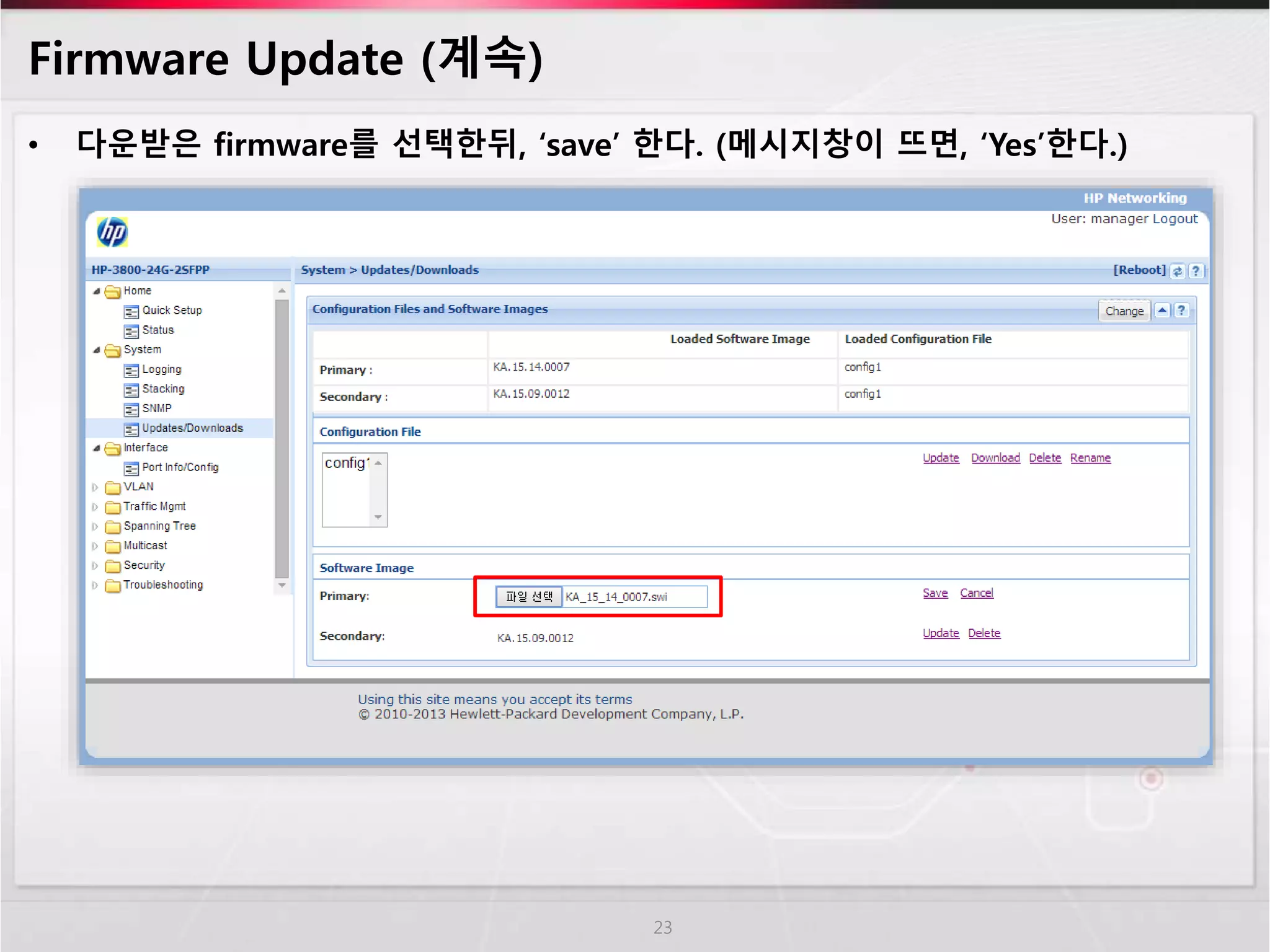The height and width of the screenshot is (952, 1270).
Task: Click the navigation tree scrollbar thumb
Action: (282, 439)
